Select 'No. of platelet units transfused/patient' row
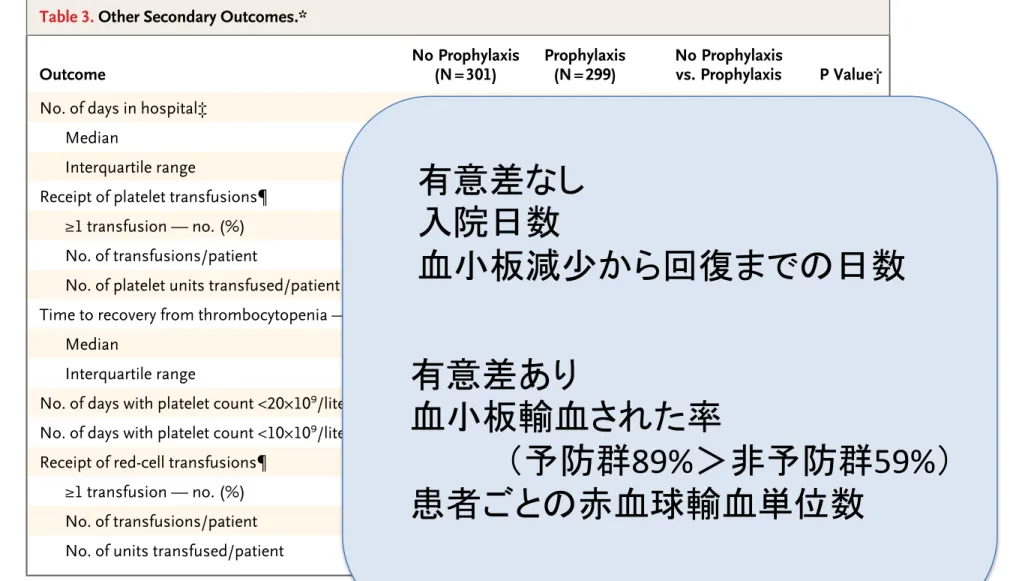This screenshot has height=581, width=1013. tap(202, 286)
